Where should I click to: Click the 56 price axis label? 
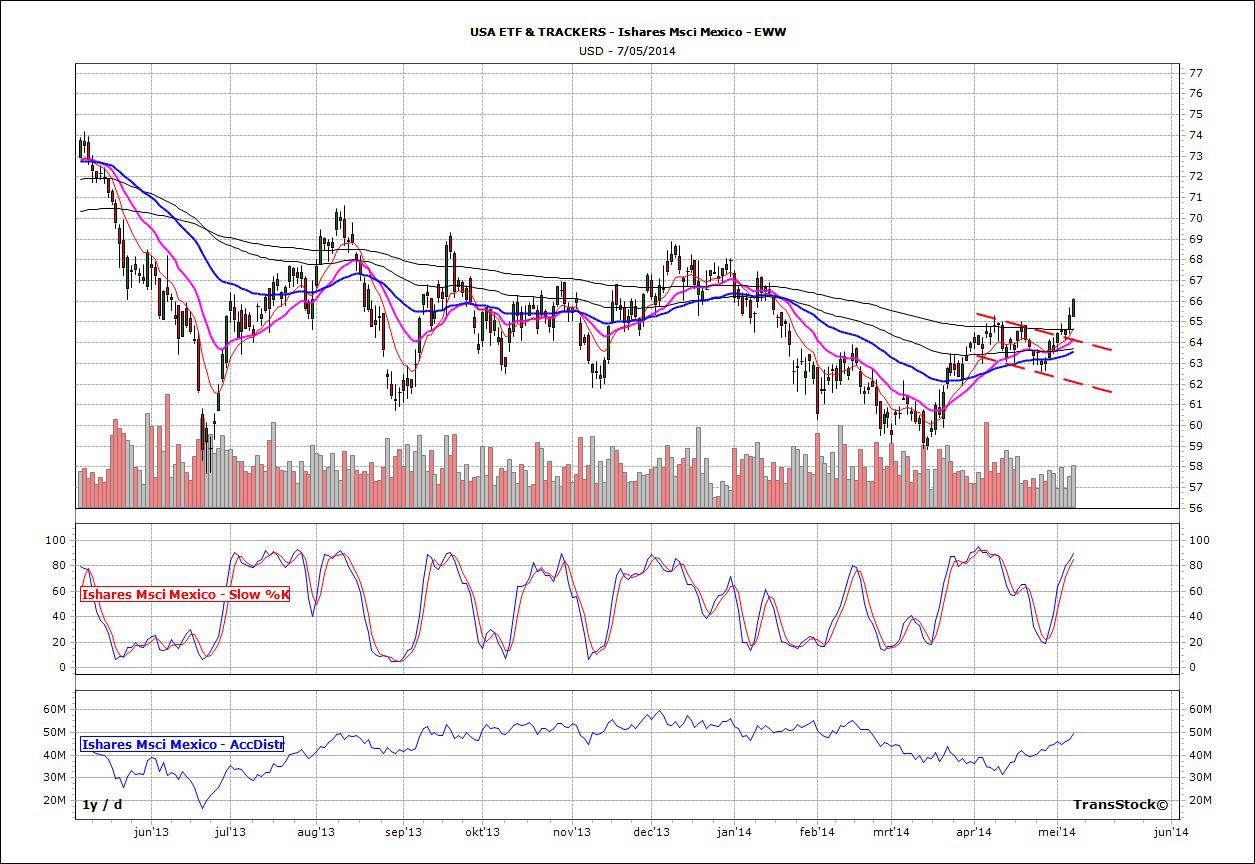(1196, 508)
